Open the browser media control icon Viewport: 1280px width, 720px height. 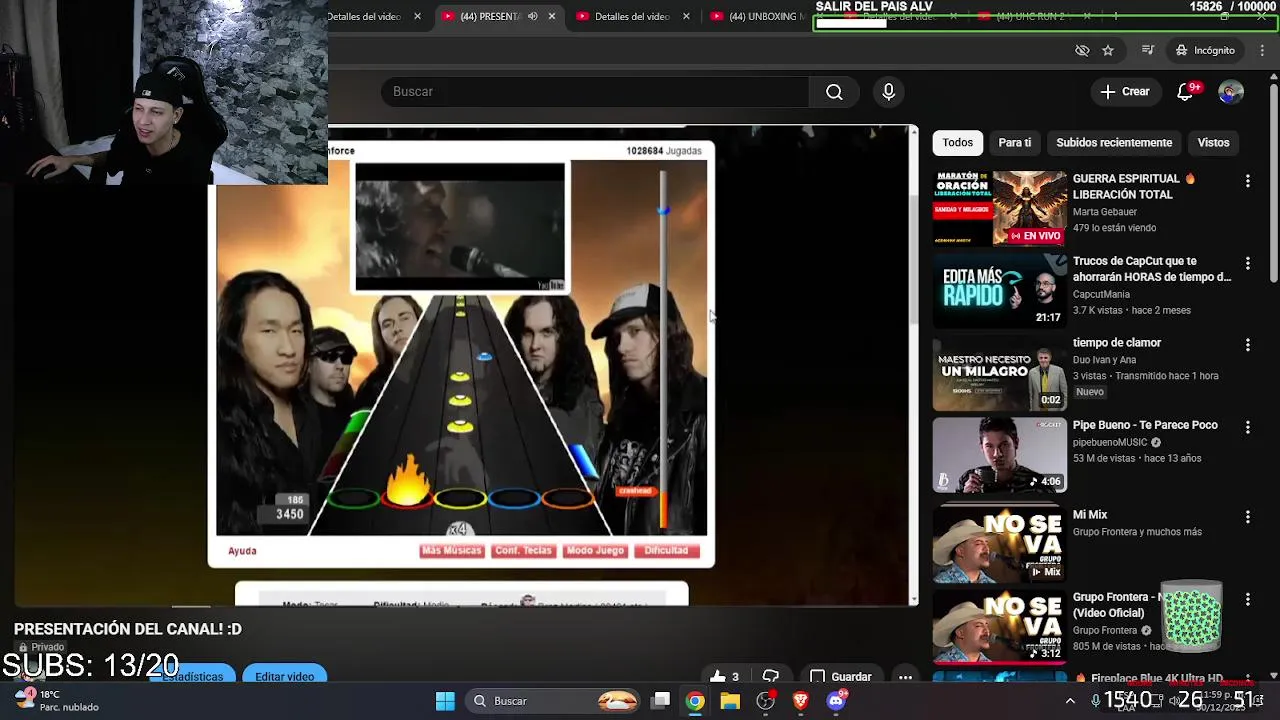point(1148,50)
